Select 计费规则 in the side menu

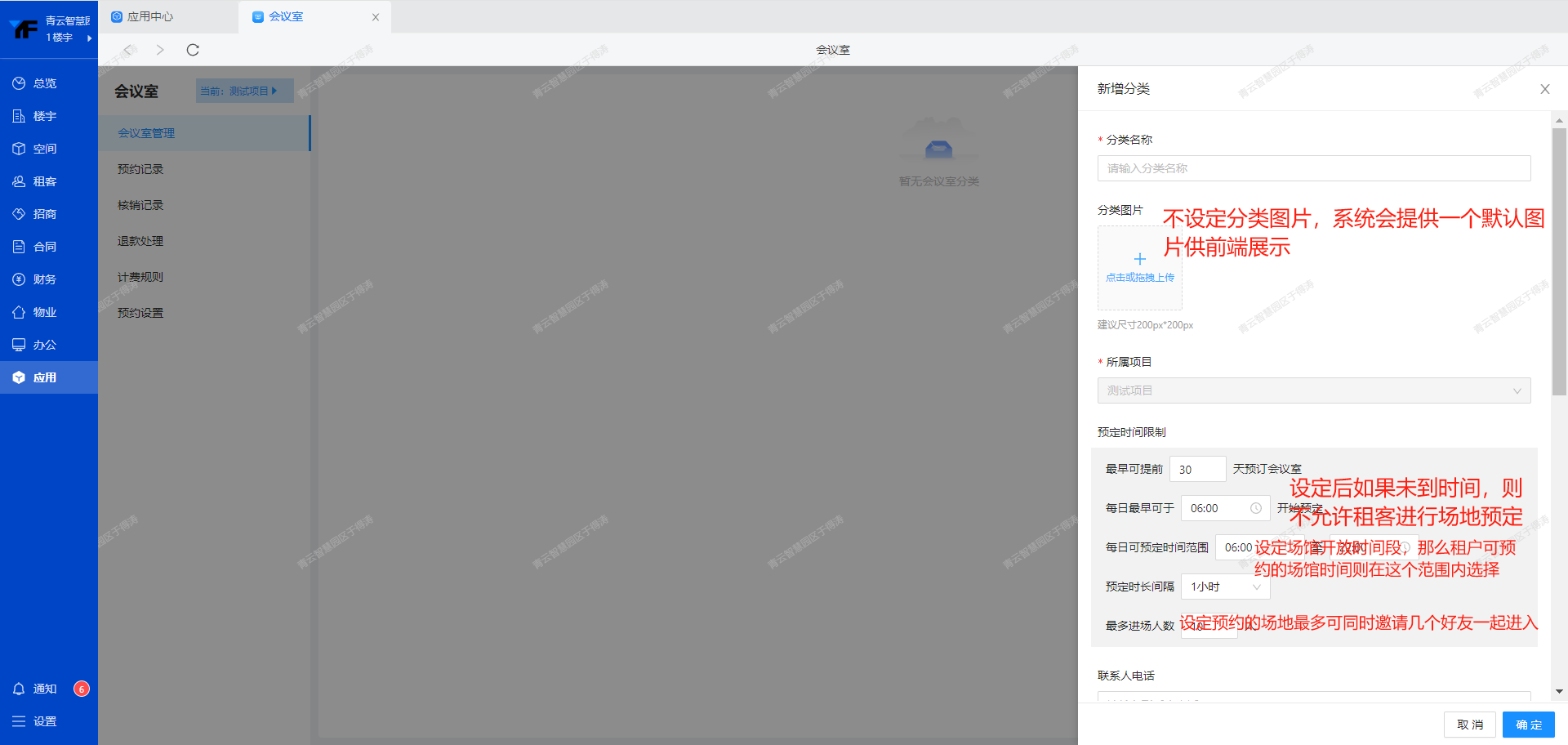pos(140,277)
